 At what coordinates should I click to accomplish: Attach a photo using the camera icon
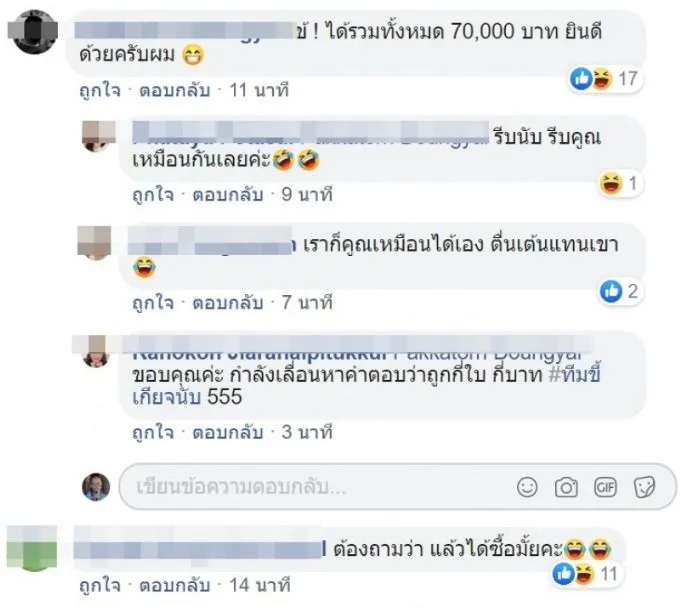[x=566, y=487]
